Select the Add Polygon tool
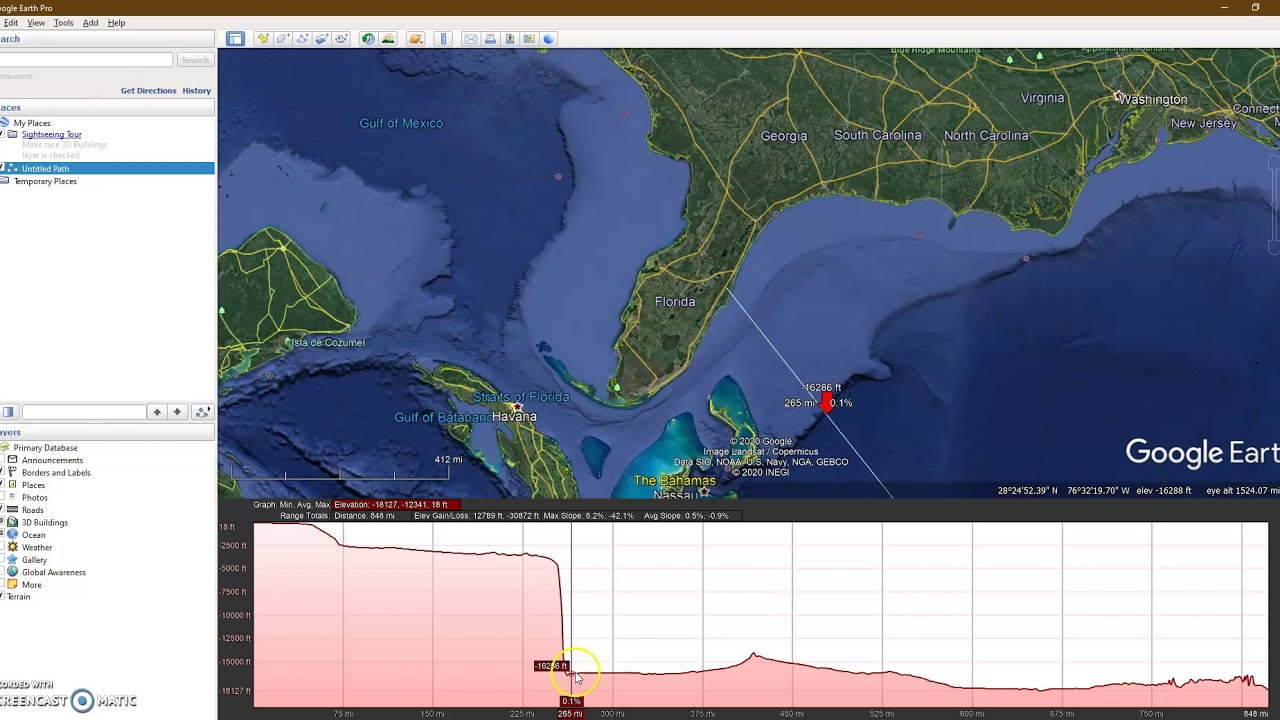Screen dimensions: 1280x720 tap(283, 39)
